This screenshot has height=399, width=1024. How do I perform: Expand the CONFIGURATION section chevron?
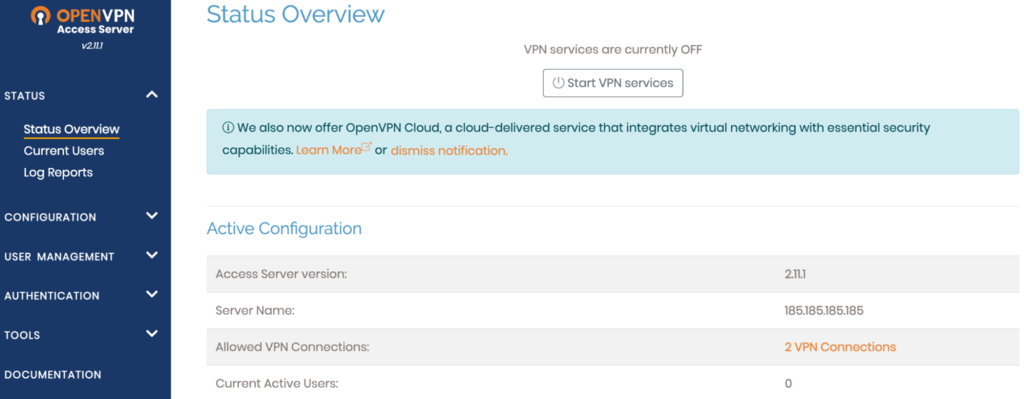(152, 215)
